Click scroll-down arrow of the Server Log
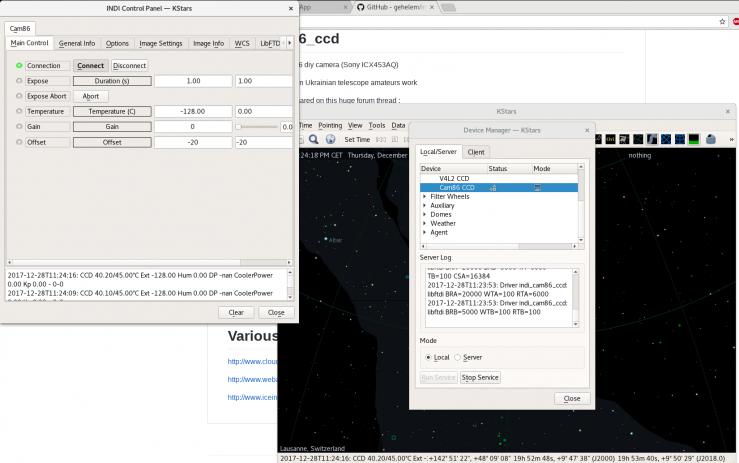The width and height of the screenshot is (739, 463). click(575, 324)
